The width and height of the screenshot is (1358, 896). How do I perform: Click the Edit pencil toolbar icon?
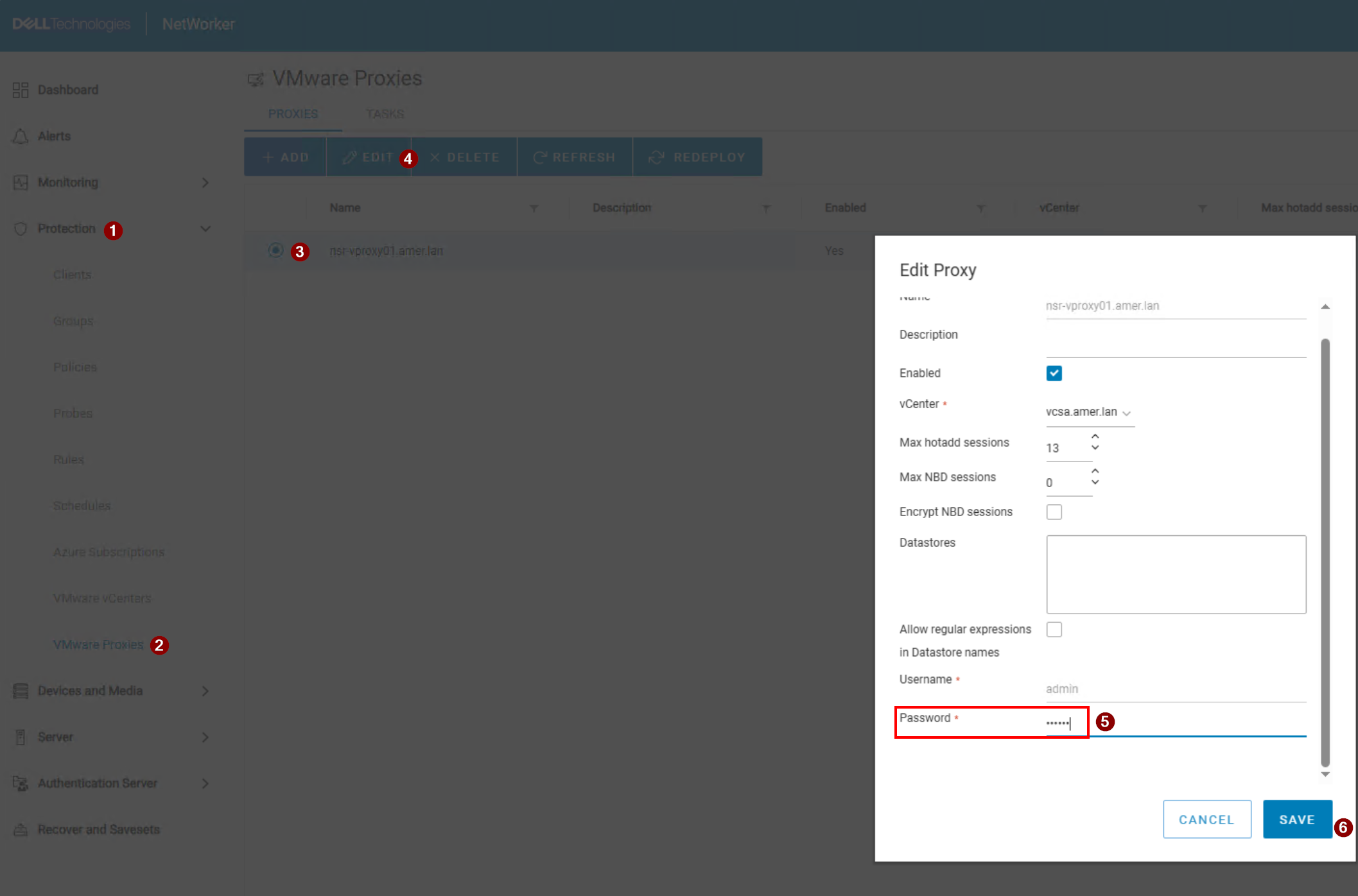pos(349,157)
